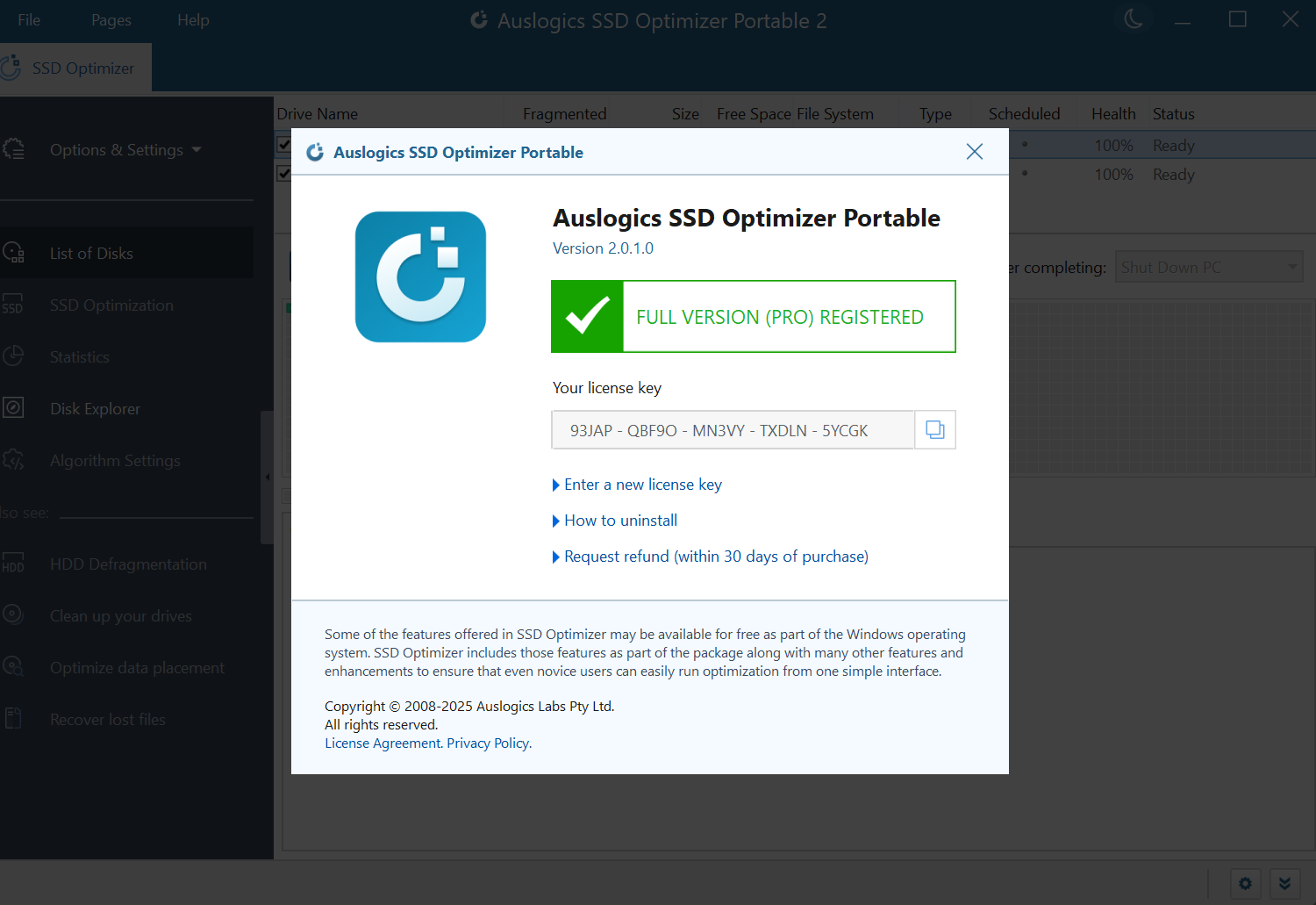Sort by Size column header

click(x=685, y=113)
